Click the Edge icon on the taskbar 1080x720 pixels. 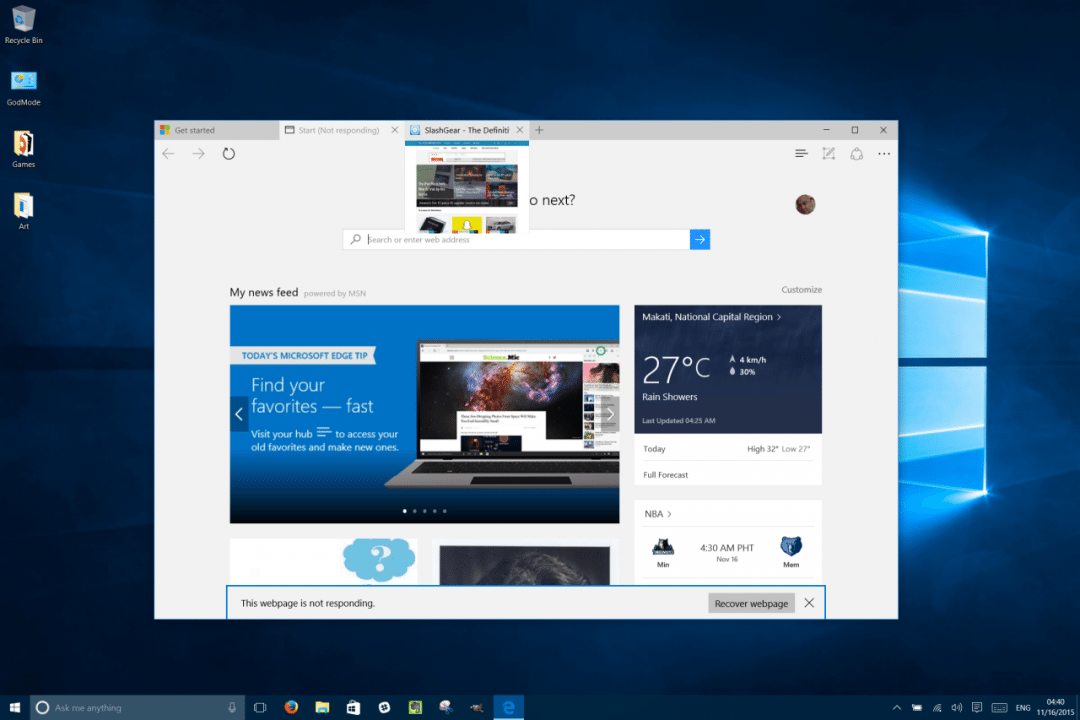click(508, 708)
